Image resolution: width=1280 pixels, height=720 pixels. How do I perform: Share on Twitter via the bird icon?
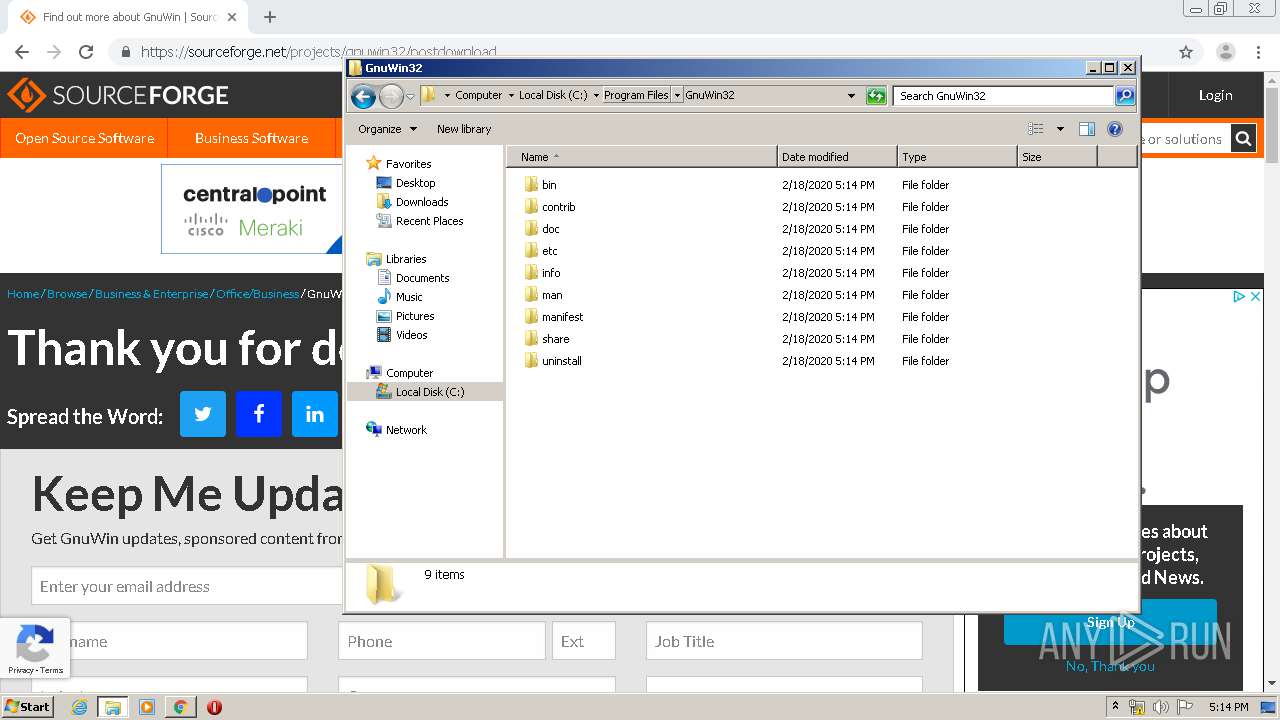[203, 414]
